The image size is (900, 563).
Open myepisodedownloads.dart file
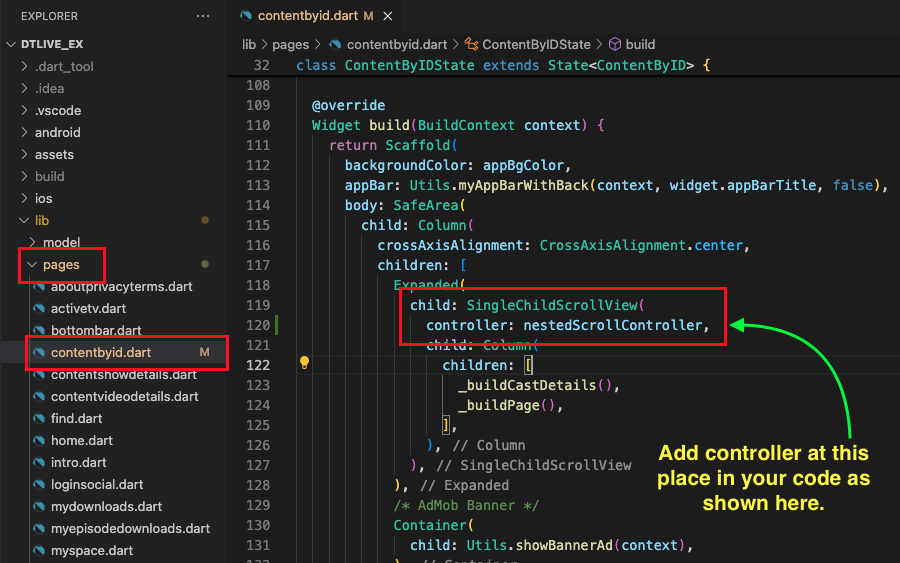click(x=130, y=529)
